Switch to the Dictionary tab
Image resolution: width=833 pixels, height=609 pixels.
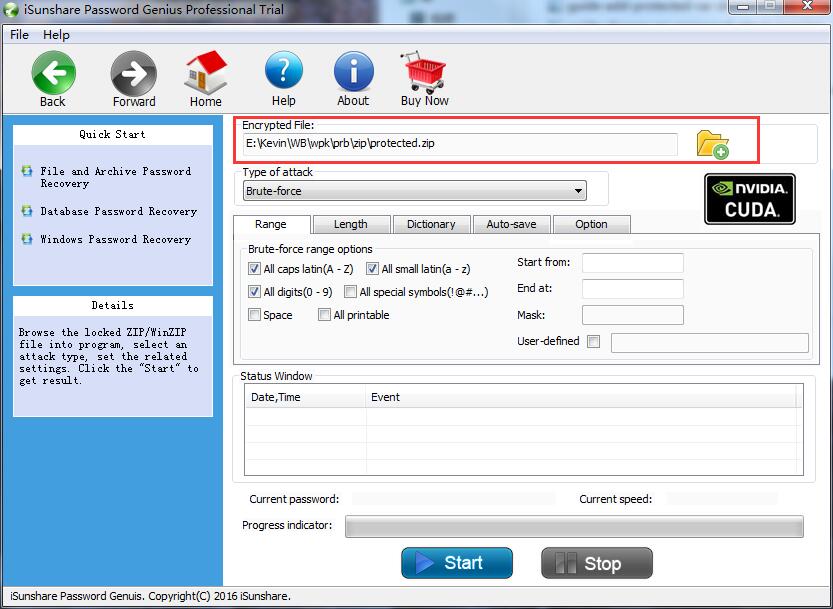point(431,224)
